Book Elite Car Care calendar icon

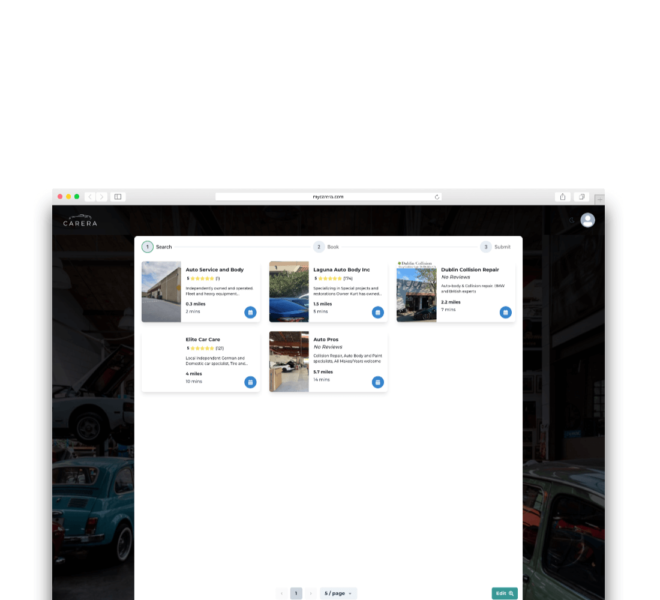coord(250,382)
